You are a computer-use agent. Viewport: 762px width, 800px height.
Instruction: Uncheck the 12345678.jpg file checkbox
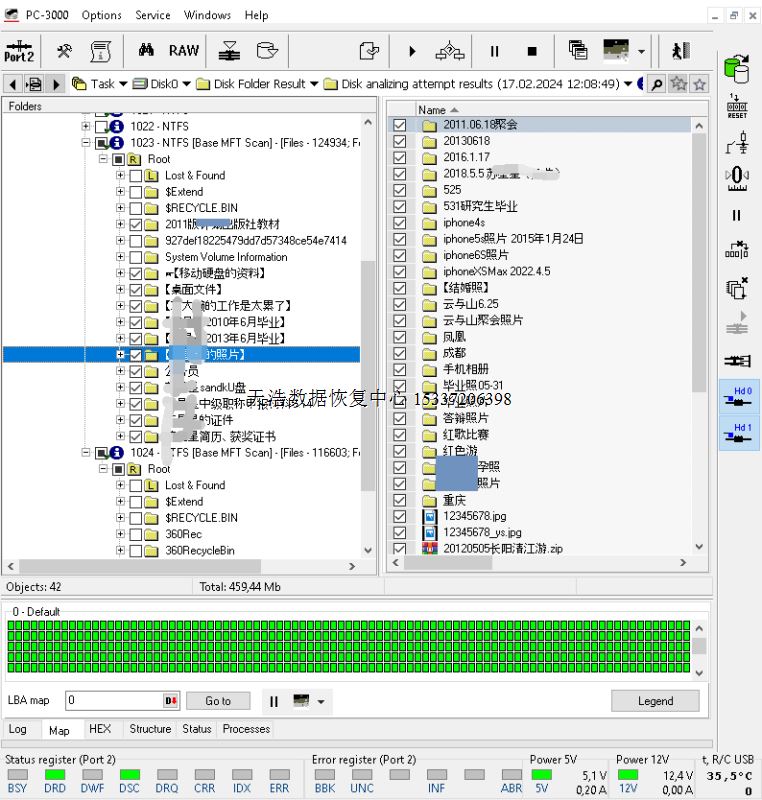tap(400, 516)
